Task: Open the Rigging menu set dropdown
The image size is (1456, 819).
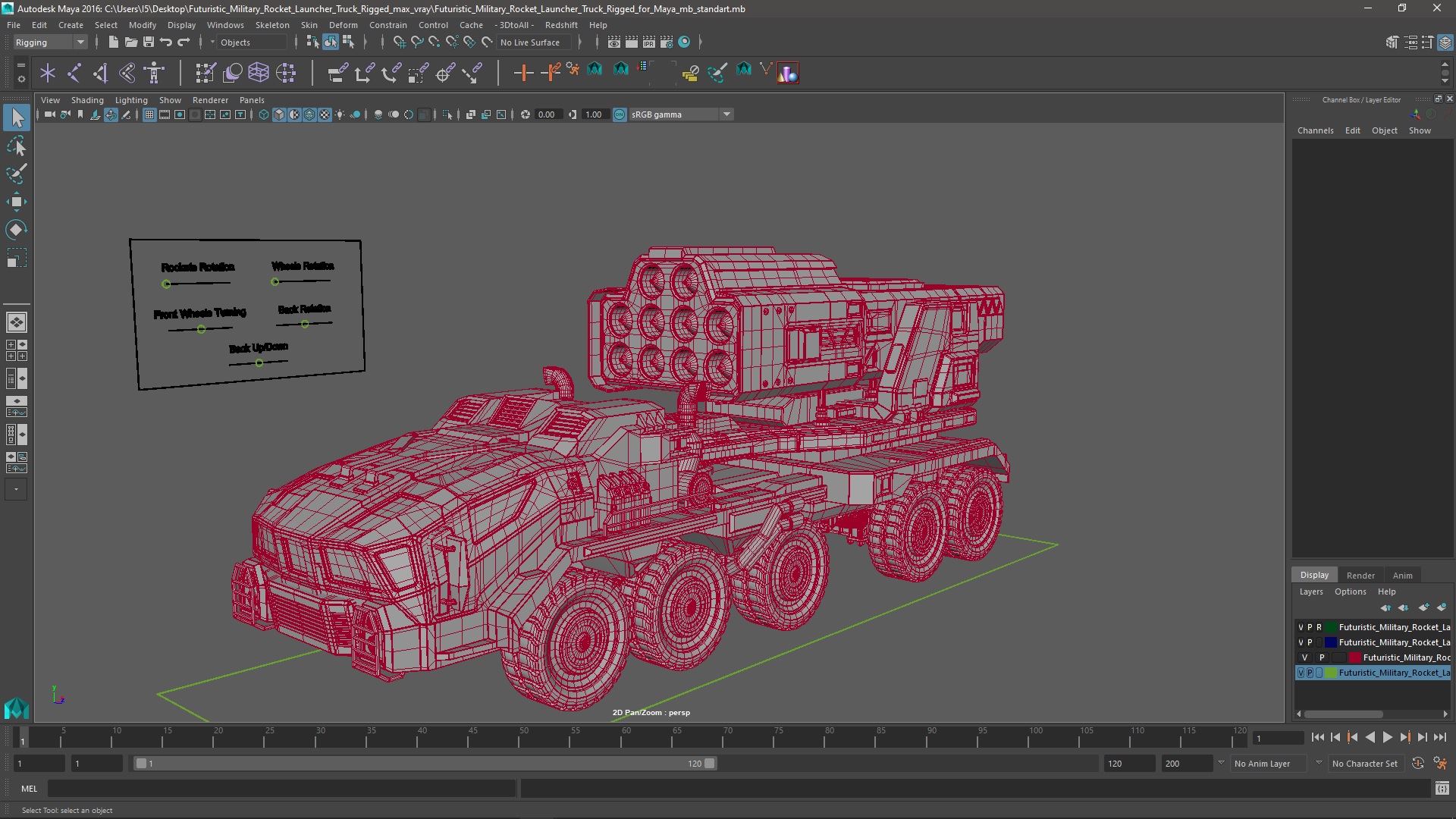Action: coord(50,42)
